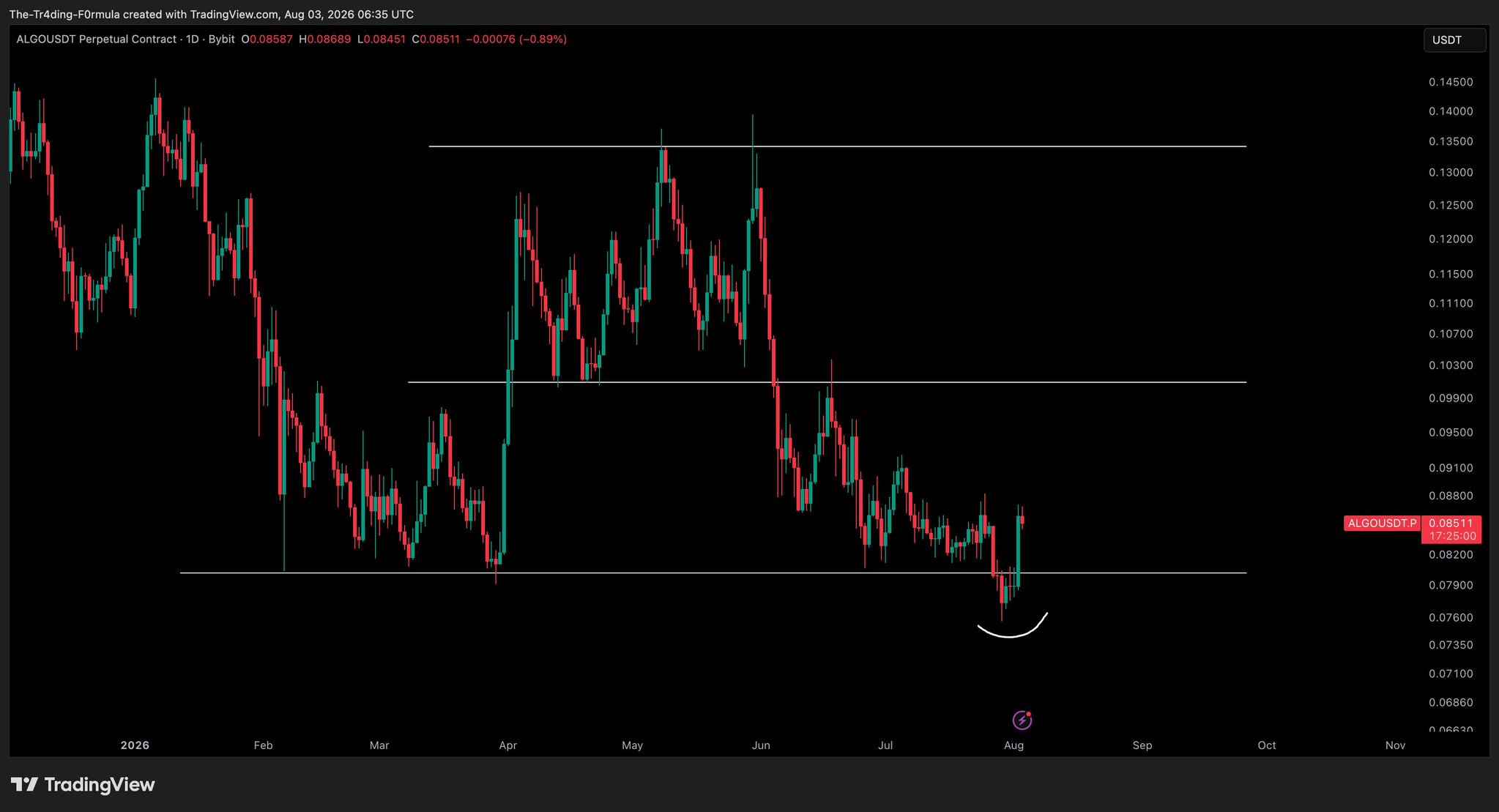Click the 0.11500 price axis label
This screenshot has width=1499, height=812.
(1451, 274)
